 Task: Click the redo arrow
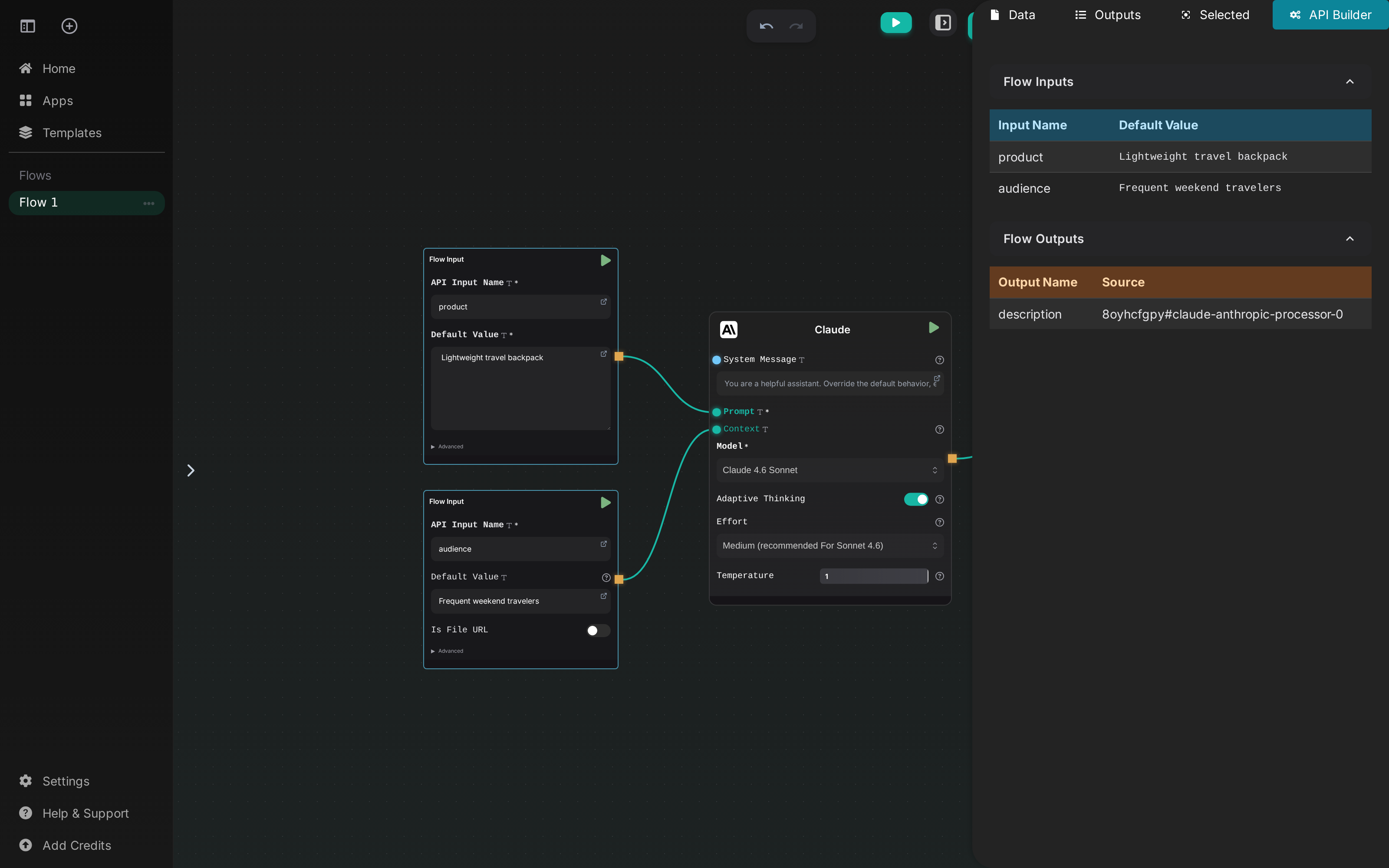[x=796, y=26]
